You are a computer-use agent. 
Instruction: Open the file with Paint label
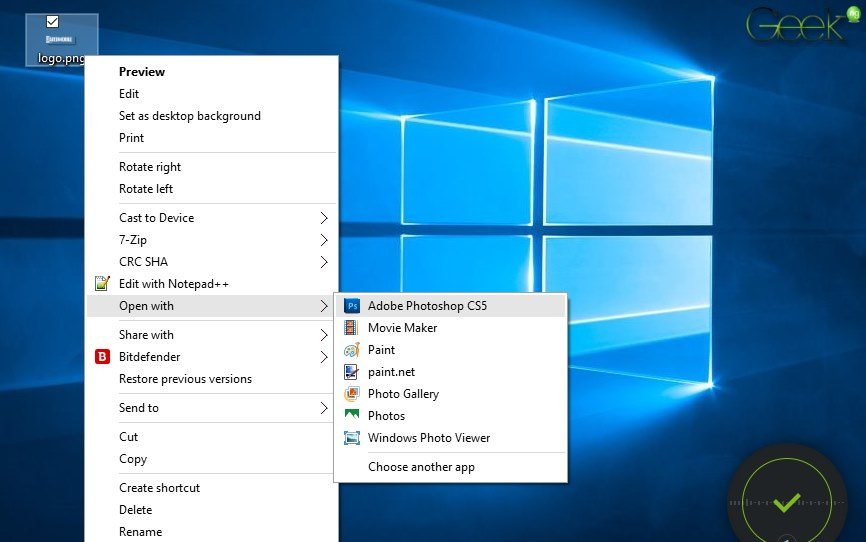[x=382, y=350]
